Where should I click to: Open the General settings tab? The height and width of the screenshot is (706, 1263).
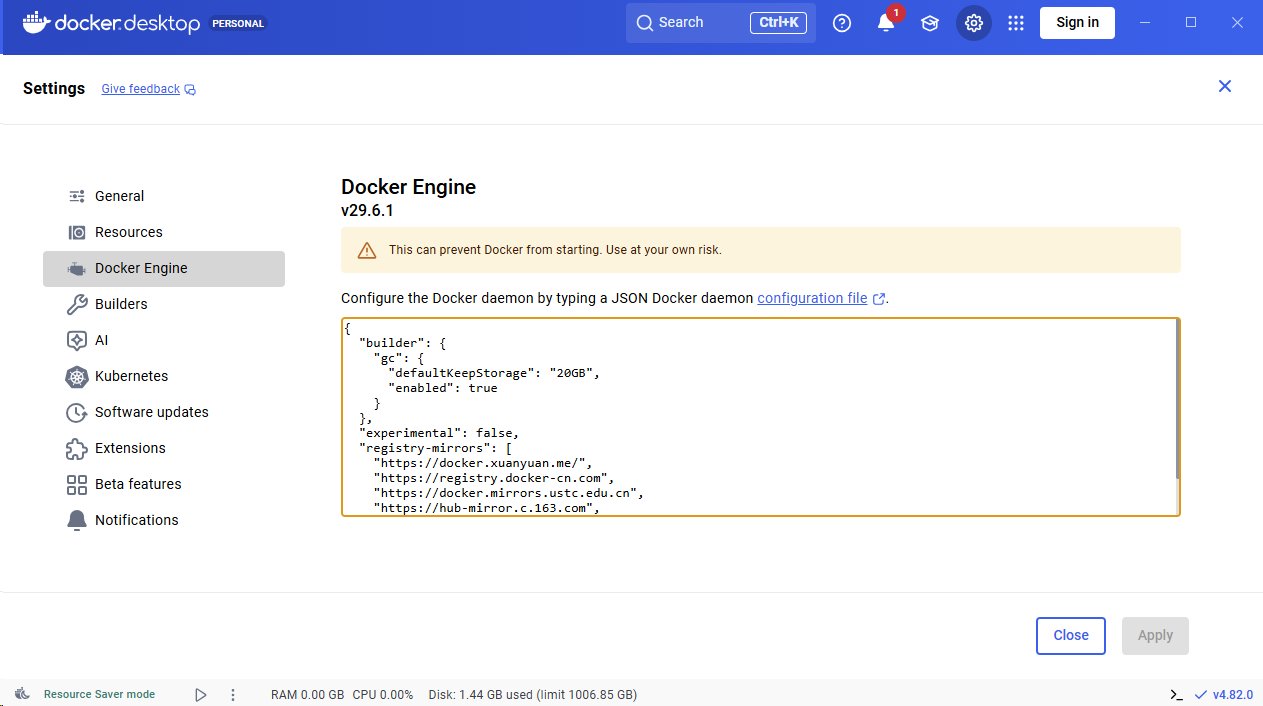164,196
